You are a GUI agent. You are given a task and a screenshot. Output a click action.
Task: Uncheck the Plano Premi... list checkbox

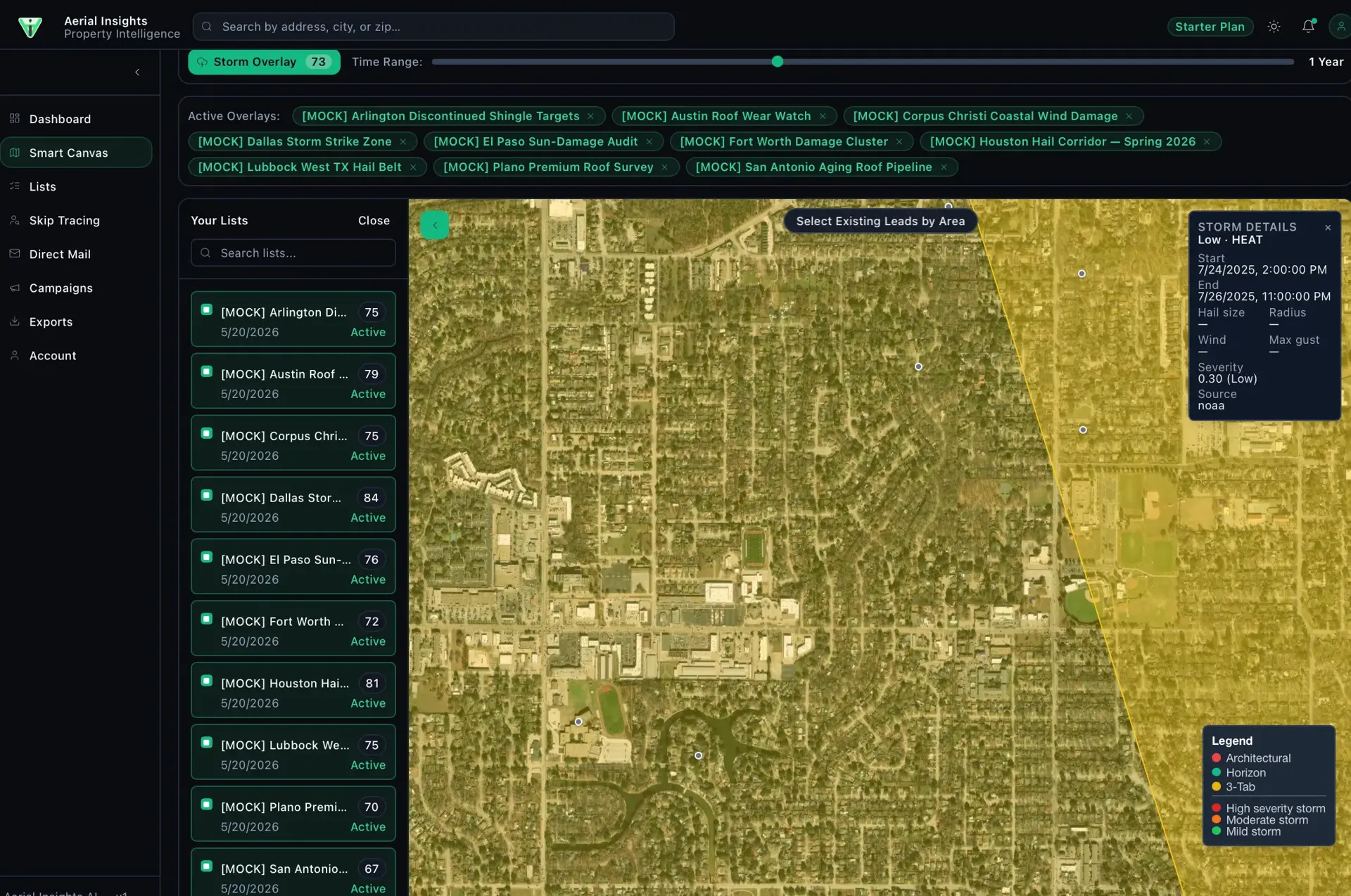pos(207,805)
